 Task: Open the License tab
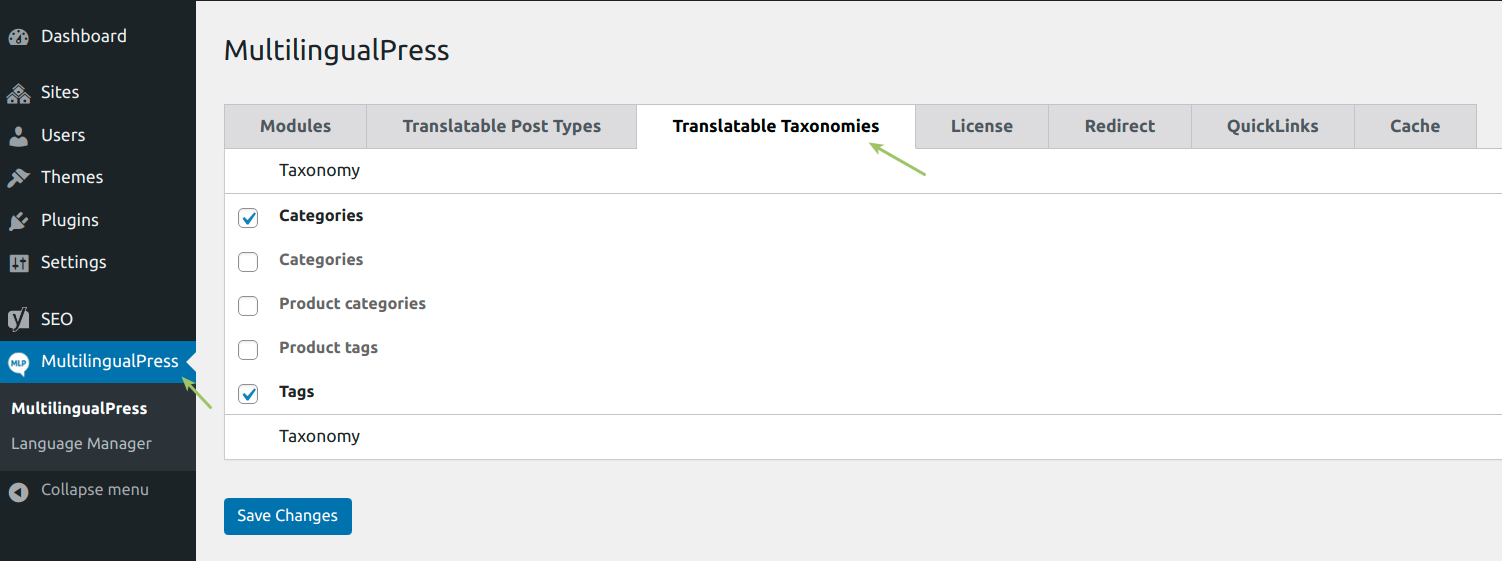pos(981,127)
